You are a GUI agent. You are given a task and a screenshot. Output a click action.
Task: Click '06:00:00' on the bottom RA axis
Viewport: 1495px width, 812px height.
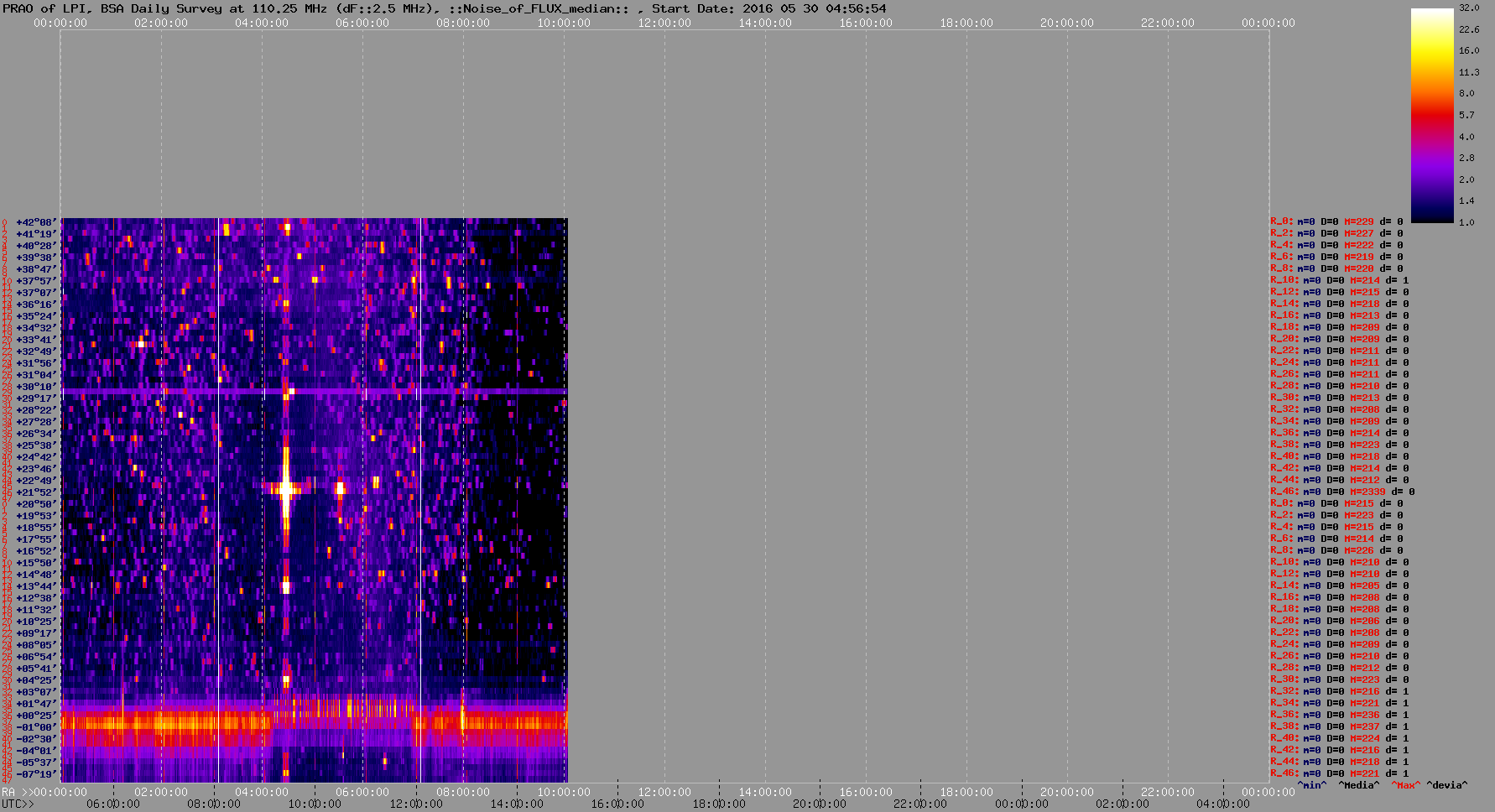[362, 792]
